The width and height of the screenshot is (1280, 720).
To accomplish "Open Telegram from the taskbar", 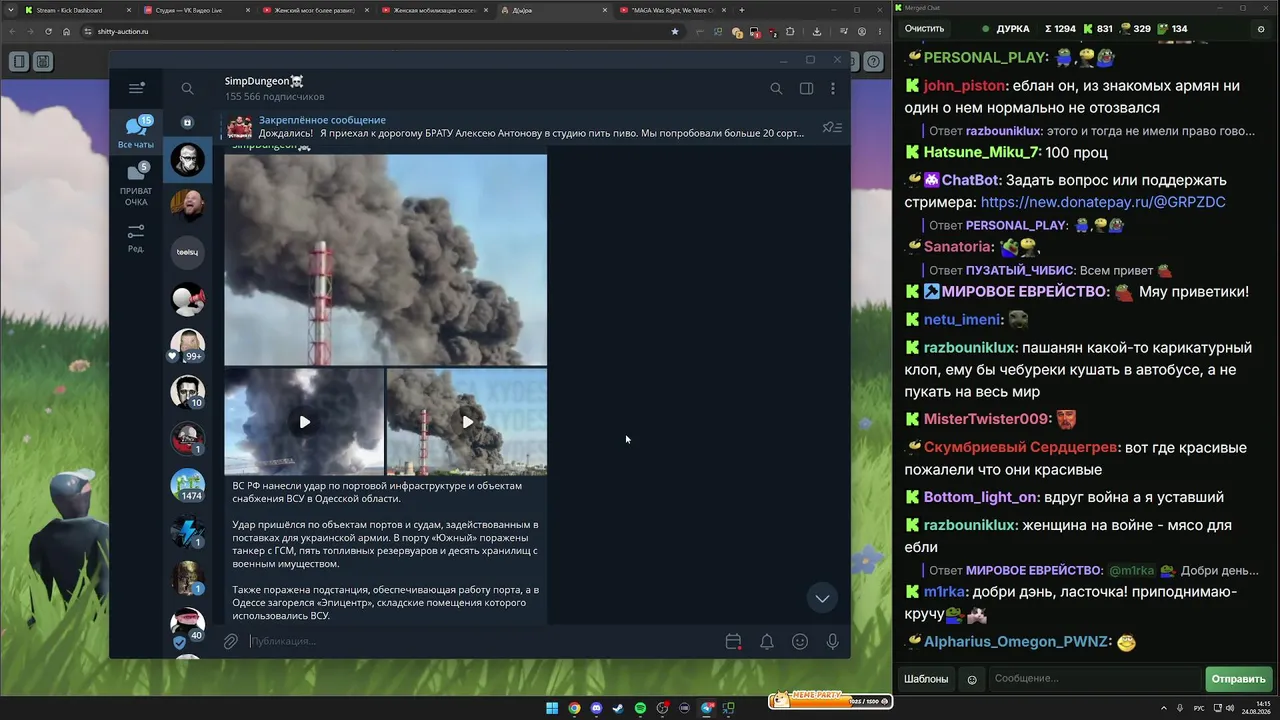I will coord(707,709).
